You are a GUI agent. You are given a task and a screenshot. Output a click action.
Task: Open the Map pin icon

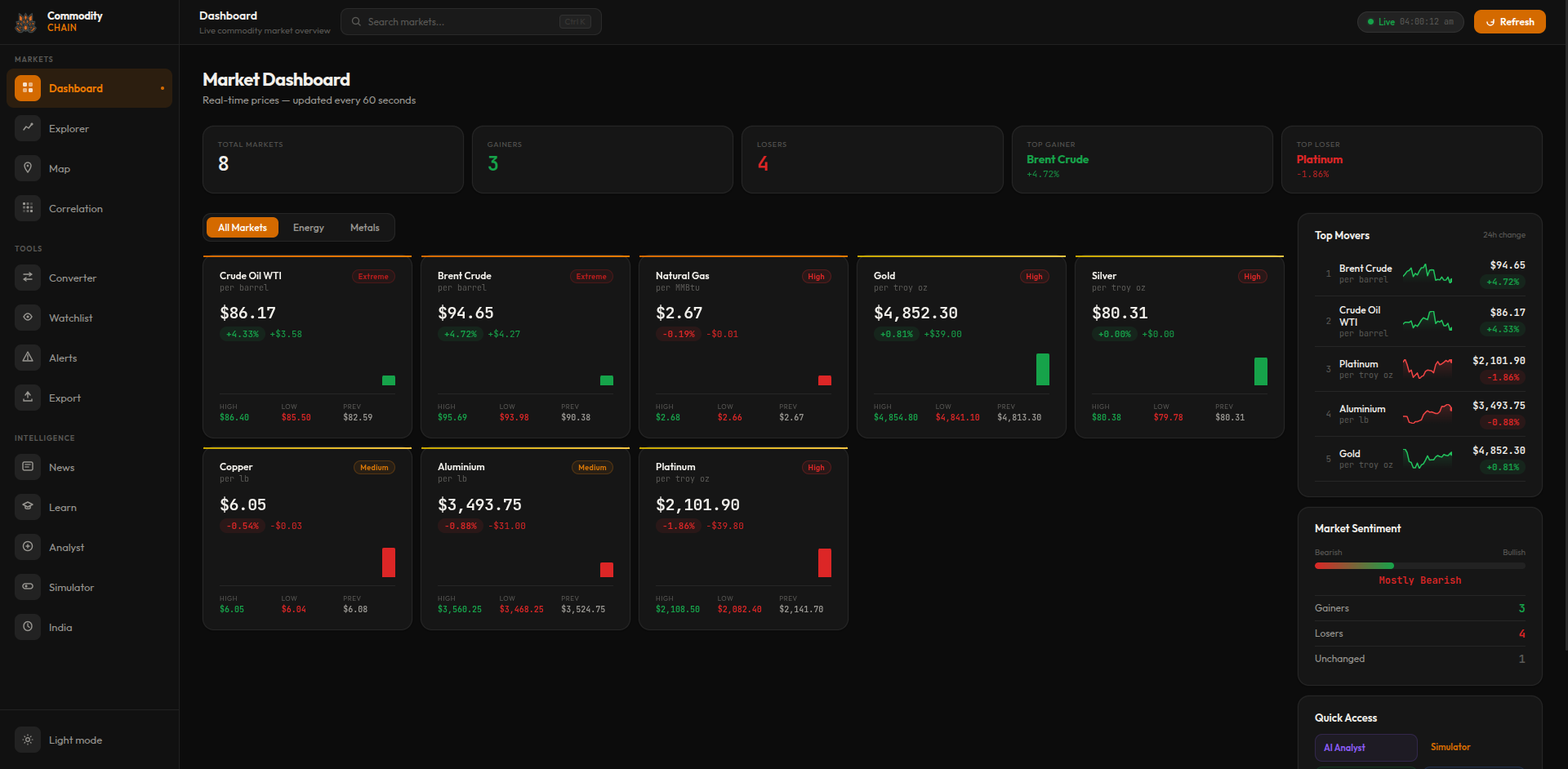pos(28,167)
